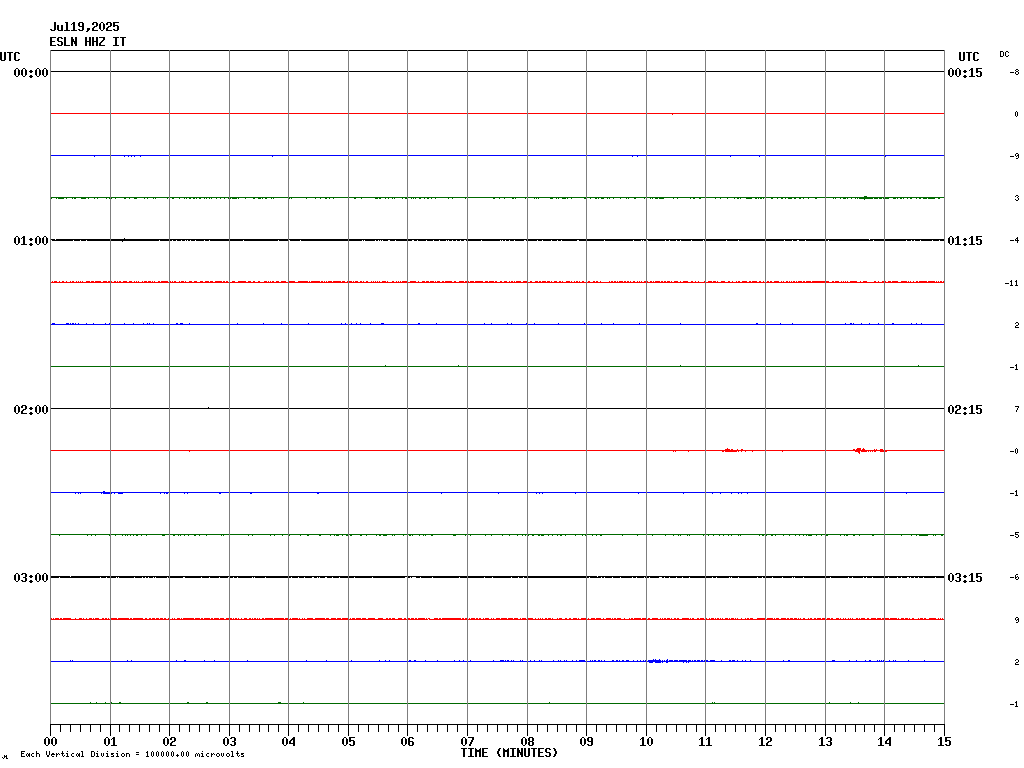Click the minute 01 axis label

tap(110, 742)
